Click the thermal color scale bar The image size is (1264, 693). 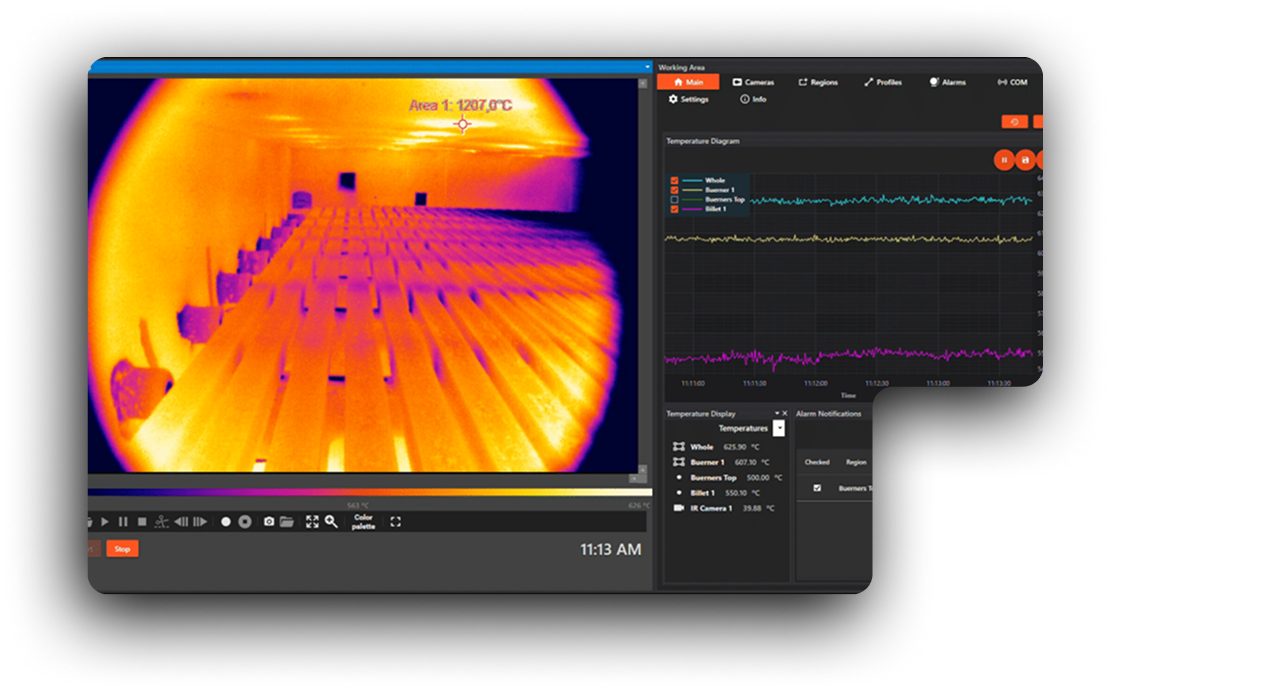point(360,492)
